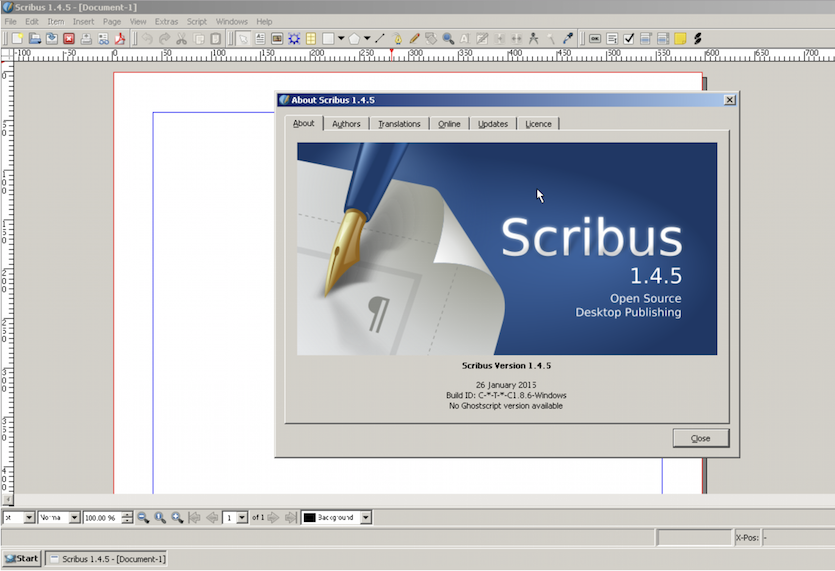835x571 pixels.
Task: Click the zoom percentage spinner arrows
Action: (x=127, y=517)
